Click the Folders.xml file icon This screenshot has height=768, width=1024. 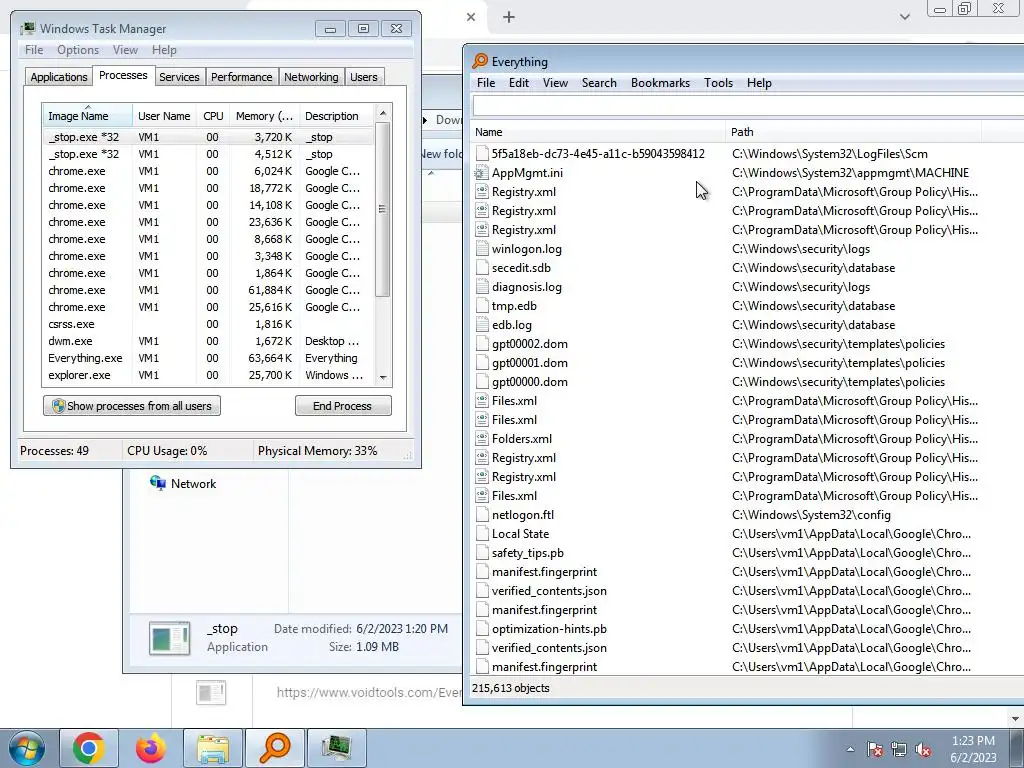(x=481, y=439)
